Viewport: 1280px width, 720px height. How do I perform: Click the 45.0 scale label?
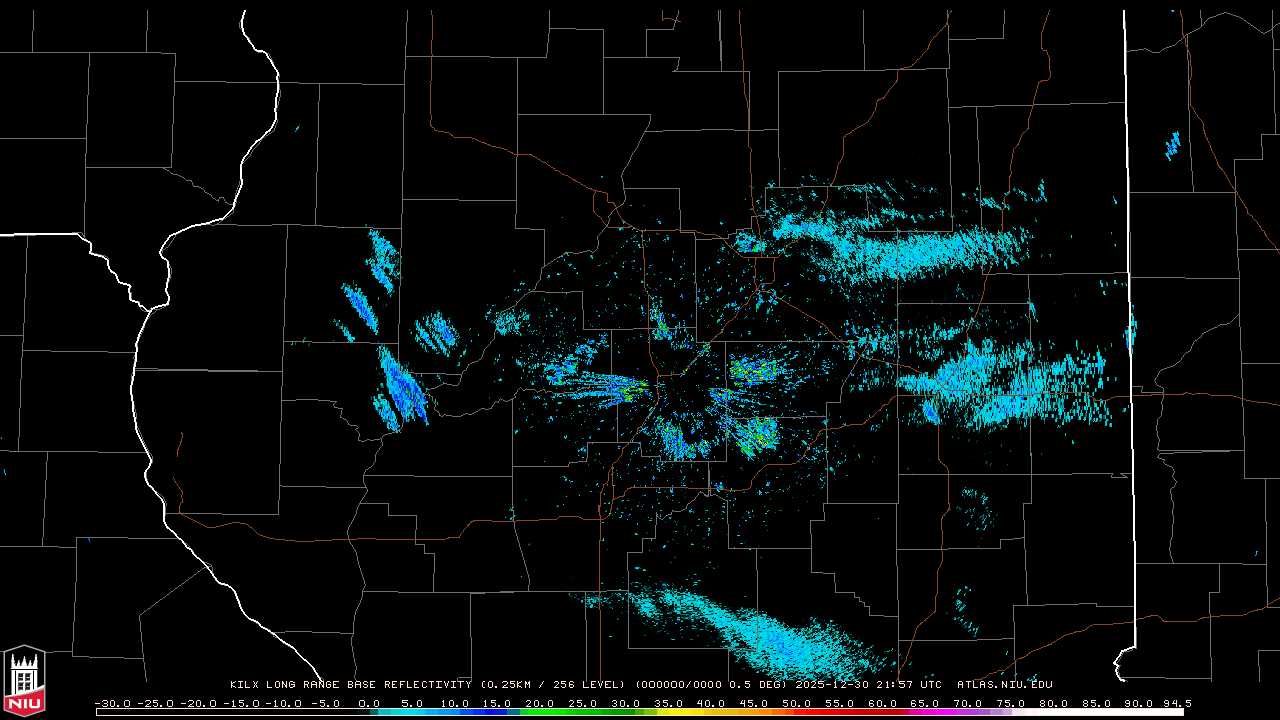pos(753,703)
